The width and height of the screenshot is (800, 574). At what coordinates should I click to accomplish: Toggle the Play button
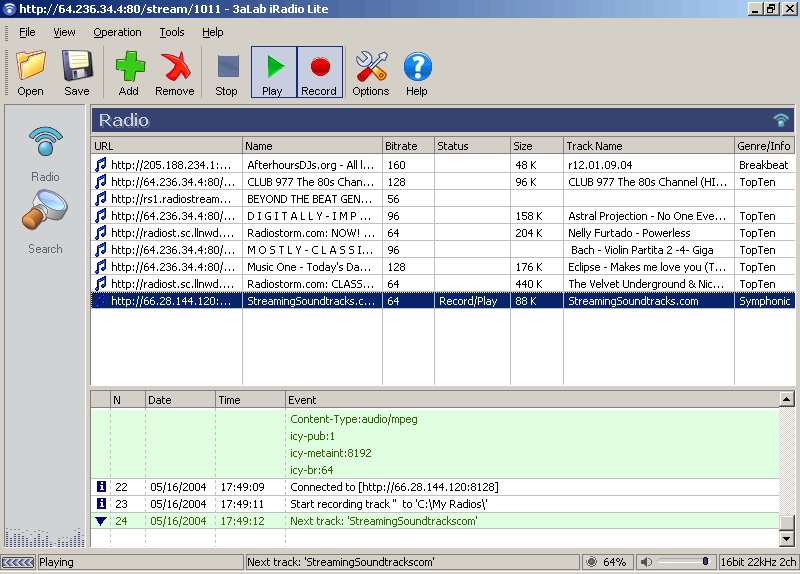[273, 72]
